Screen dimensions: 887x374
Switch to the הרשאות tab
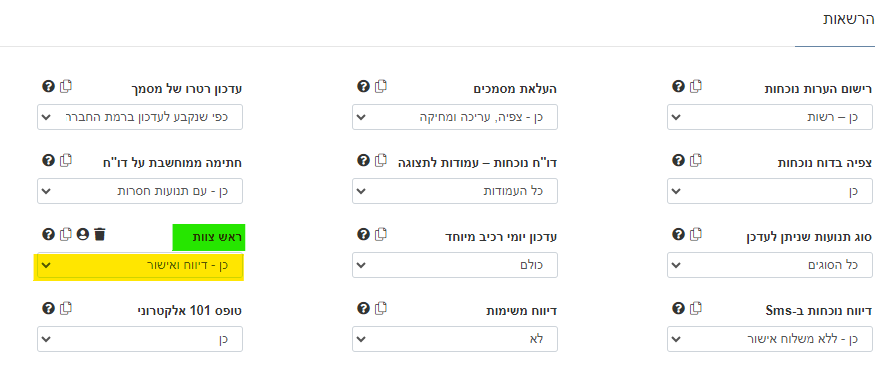pyautogui.click(x=849, y=20)
